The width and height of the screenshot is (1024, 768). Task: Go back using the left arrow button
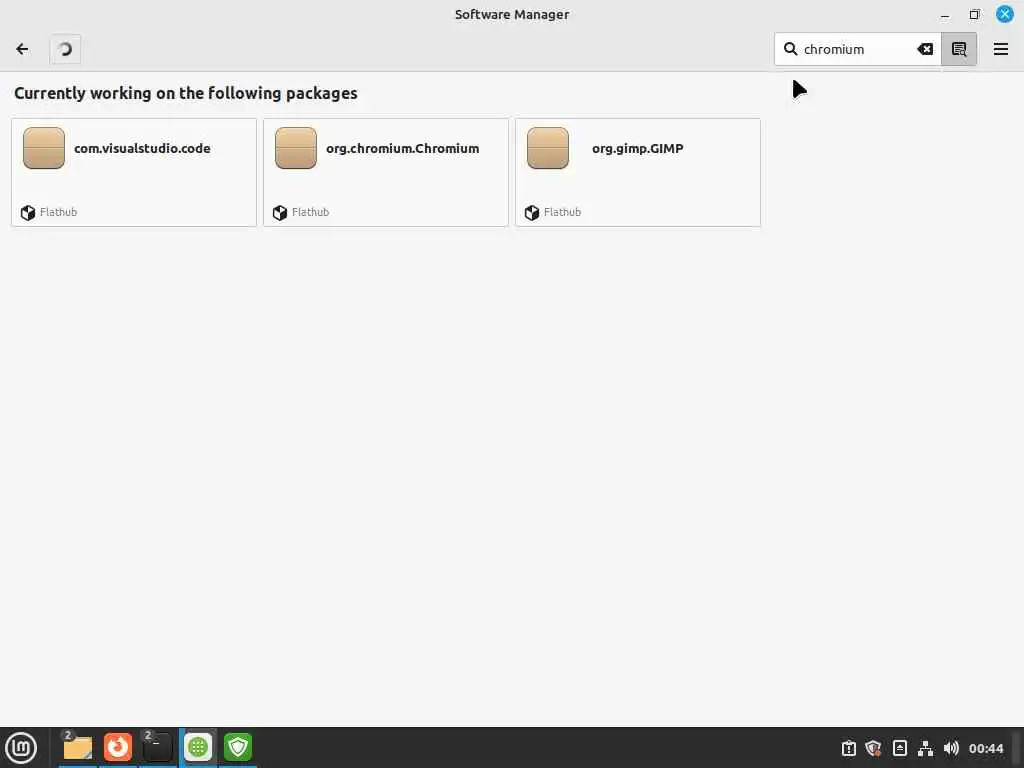[22, 49]
